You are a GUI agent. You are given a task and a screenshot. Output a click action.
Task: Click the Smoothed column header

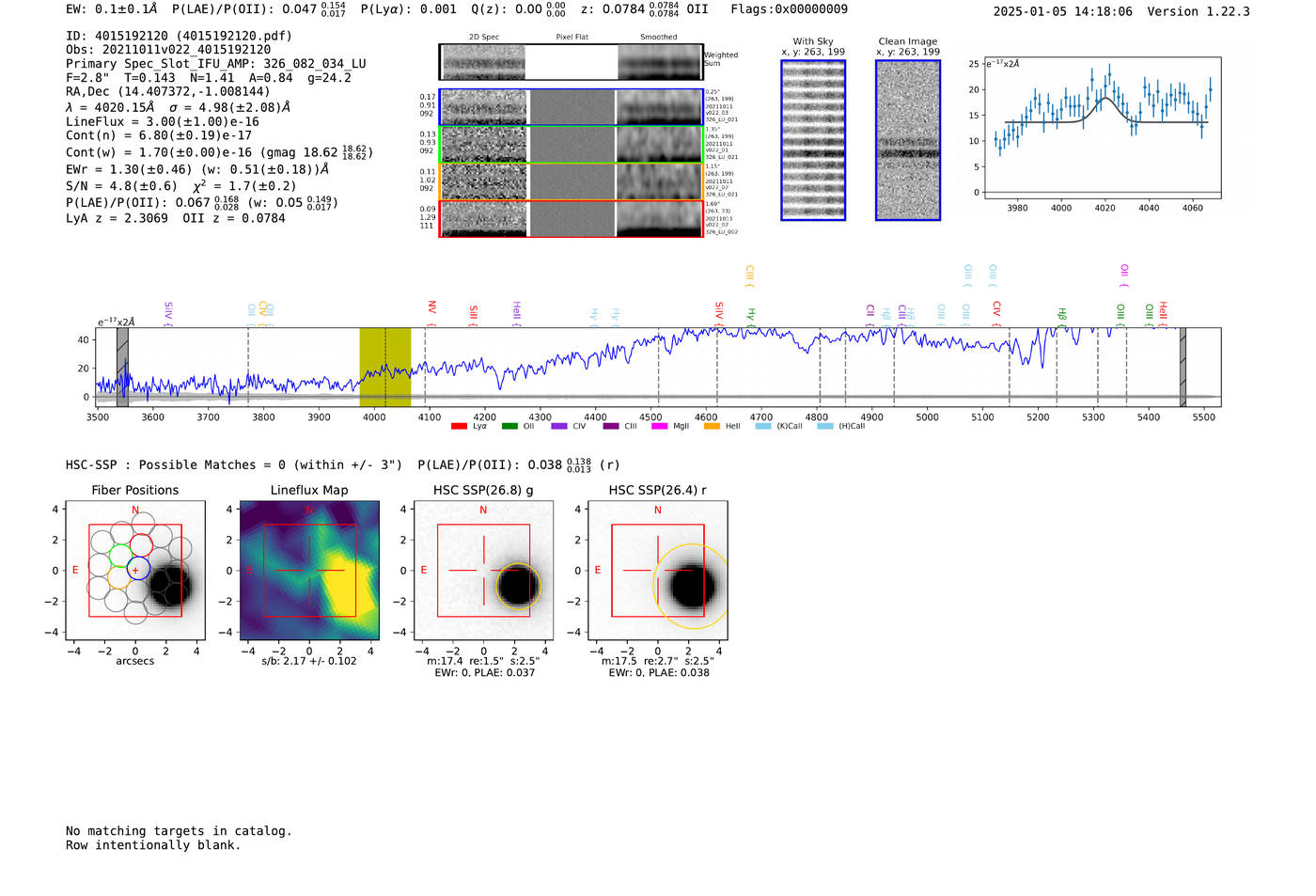[659, 38]
